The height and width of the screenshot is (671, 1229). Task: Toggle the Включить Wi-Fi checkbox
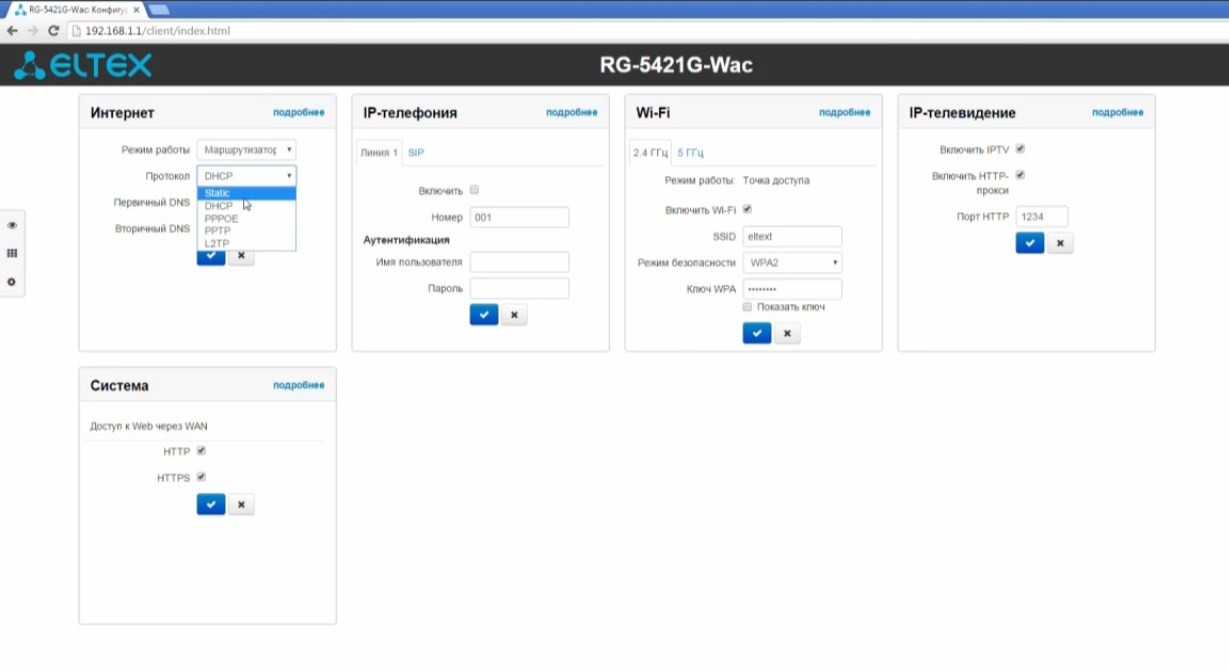click(x=747, y=209)
